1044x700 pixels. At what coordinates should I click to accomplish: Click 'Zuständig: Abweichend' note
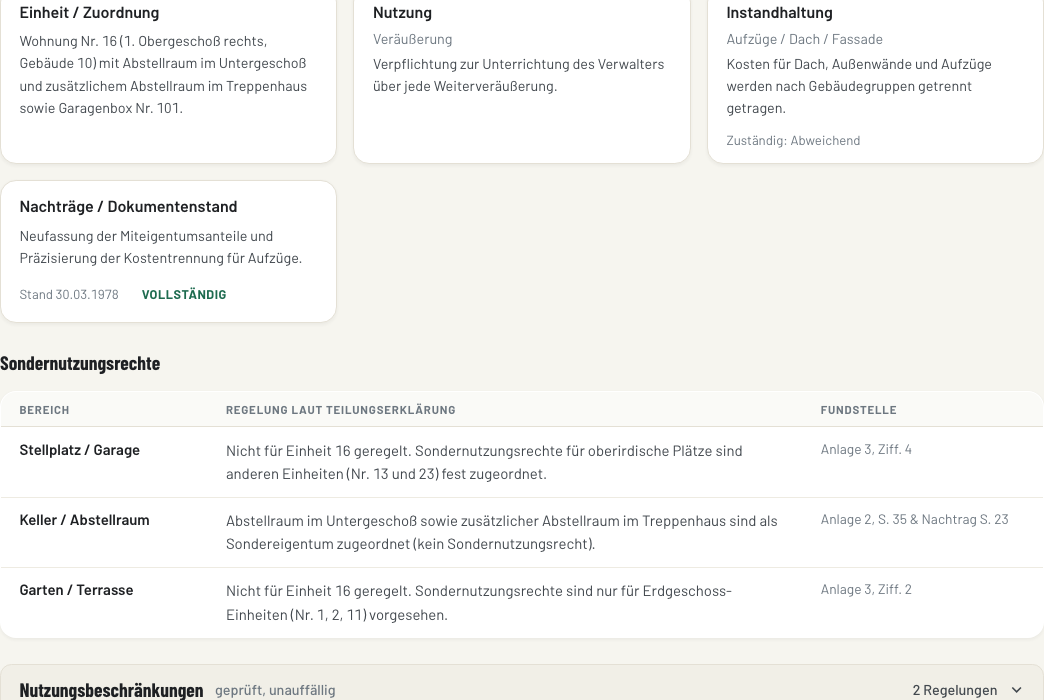pyautogui.click(x=793, y=141)
